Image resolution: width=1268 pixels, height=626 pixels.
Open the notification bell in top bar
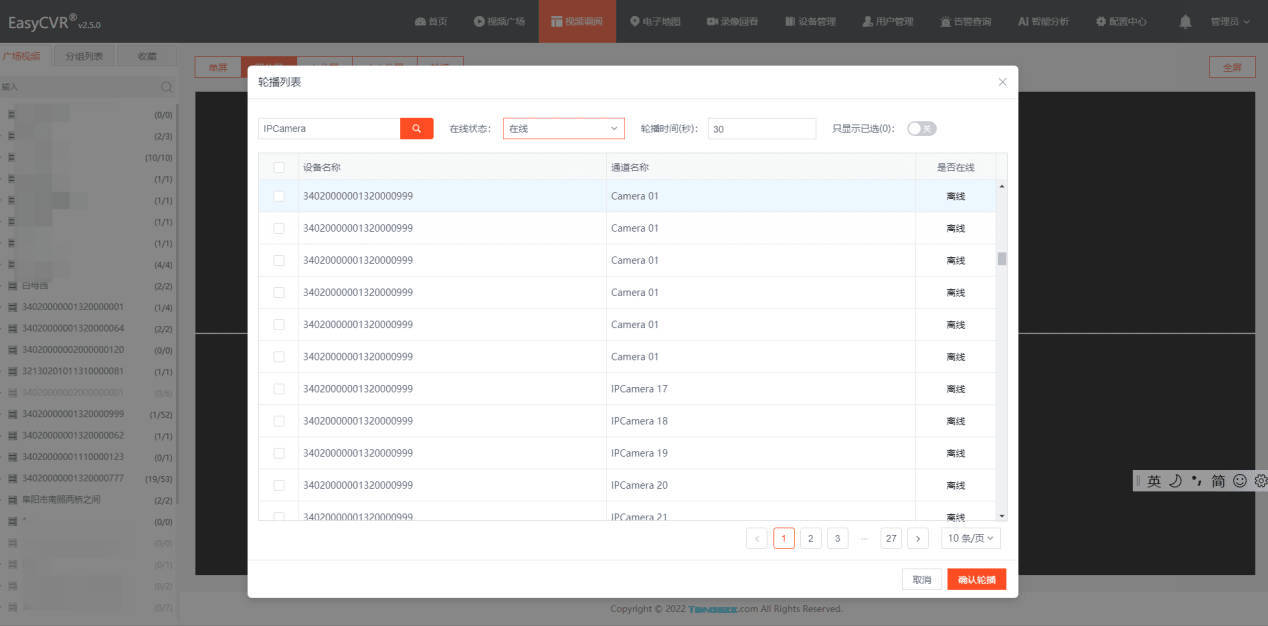coord(1186,21)
